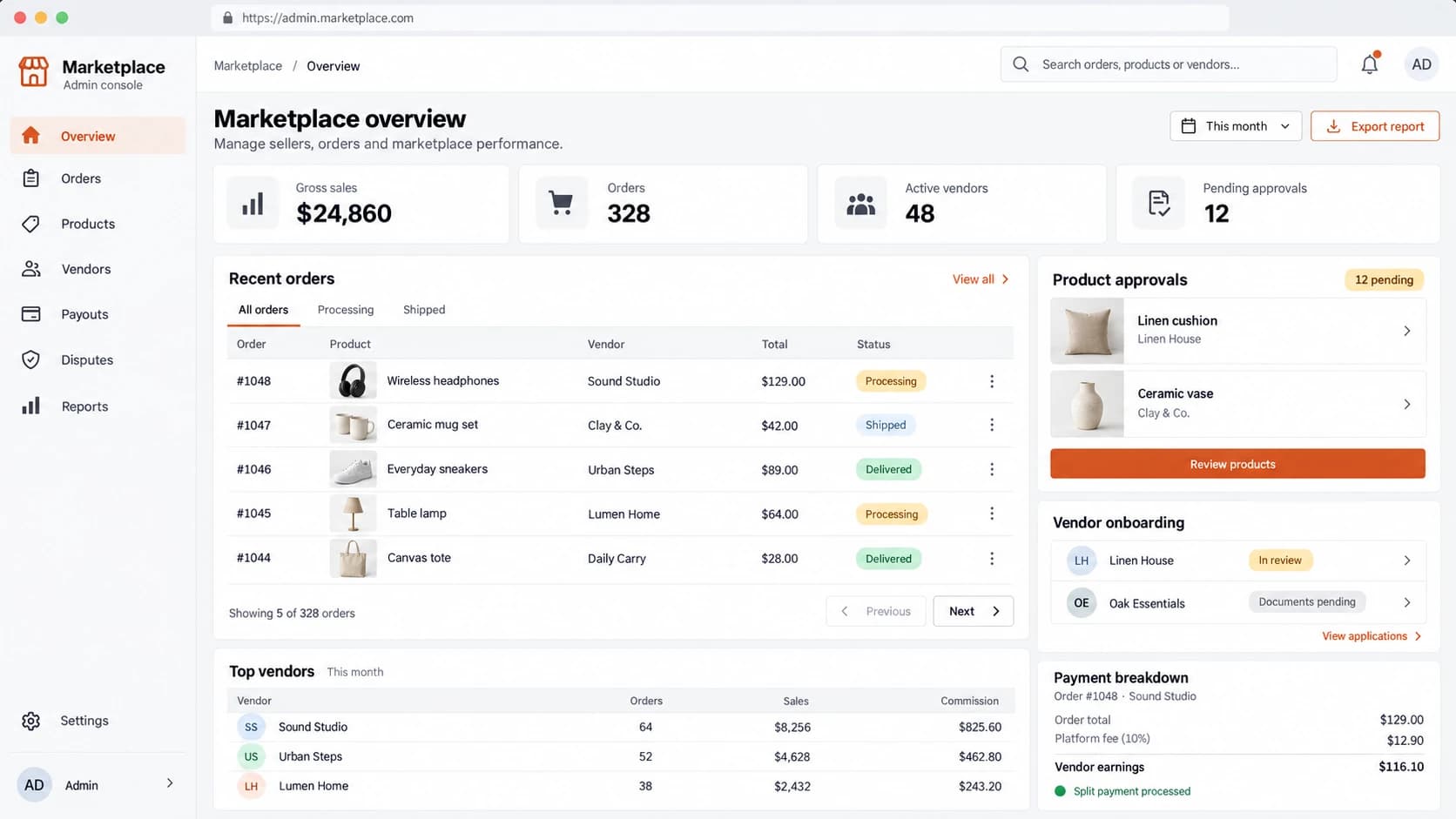
Task: Expand the Admin account menu chevron
Action: click(x=170, y=783)
